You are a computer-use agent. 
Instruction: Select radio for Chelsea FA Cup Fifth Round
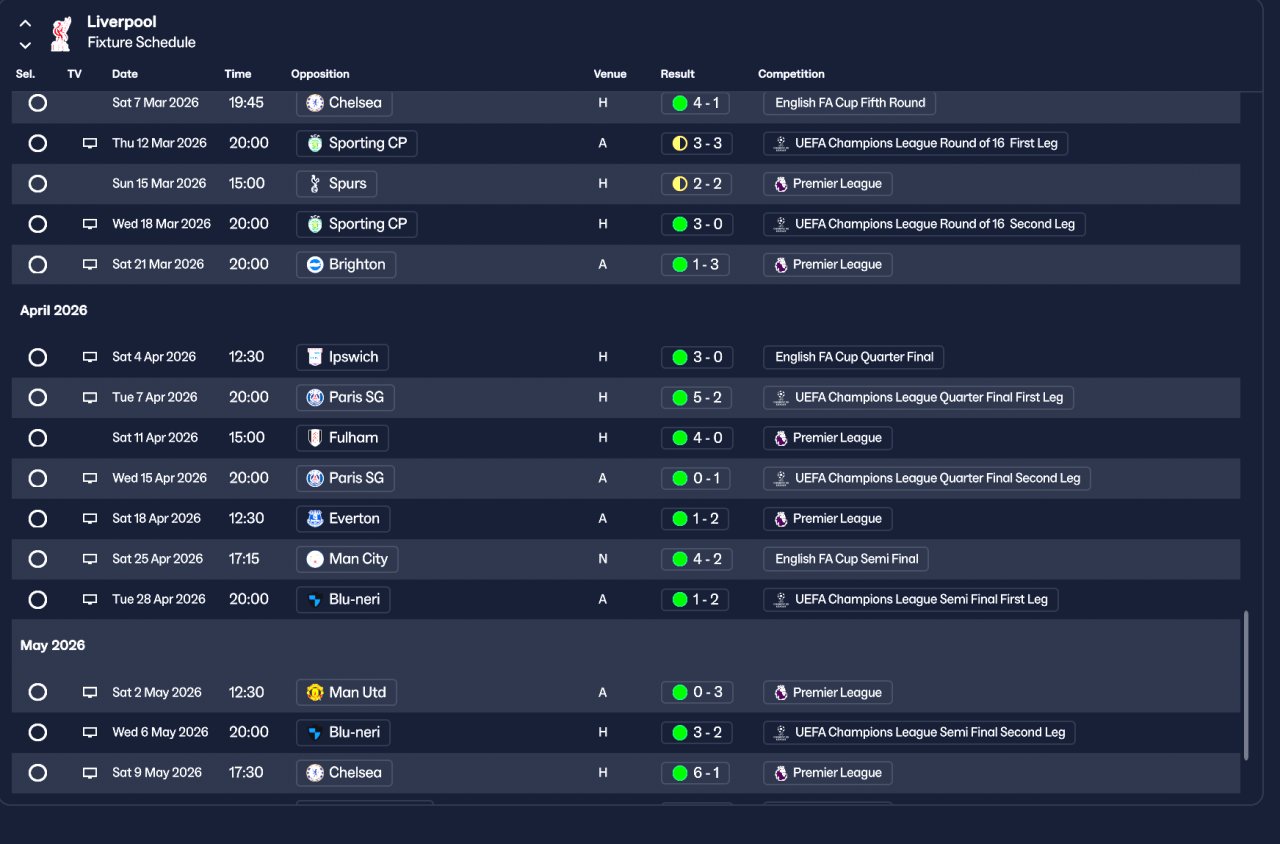pyautogui.click(x=38, y=103)
